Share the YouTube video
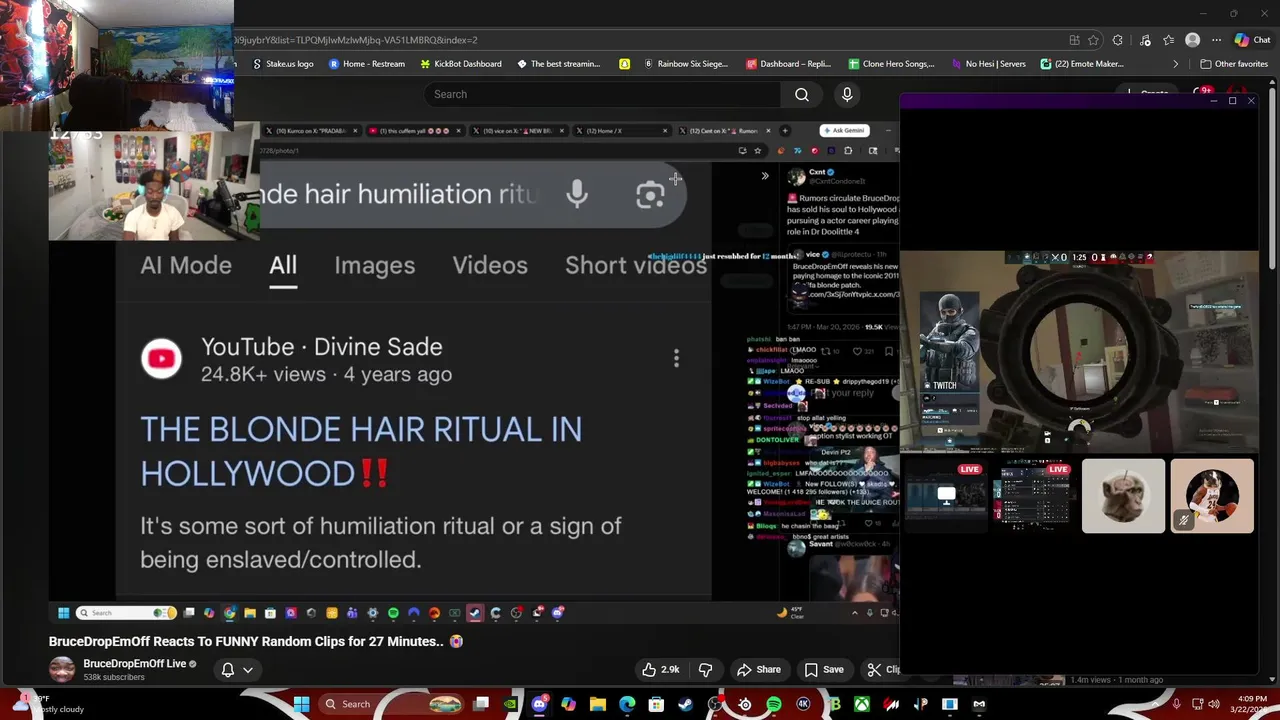 click(759, 670)
